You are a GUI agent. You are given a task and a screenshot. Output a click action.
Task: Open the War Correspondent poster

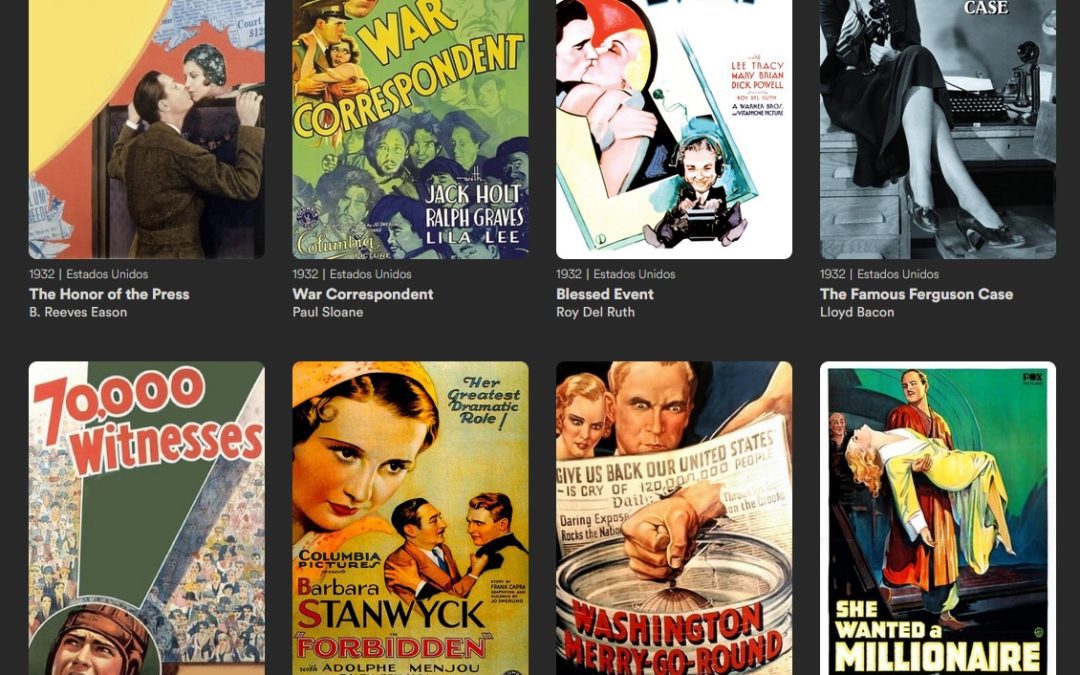(411, 129)
